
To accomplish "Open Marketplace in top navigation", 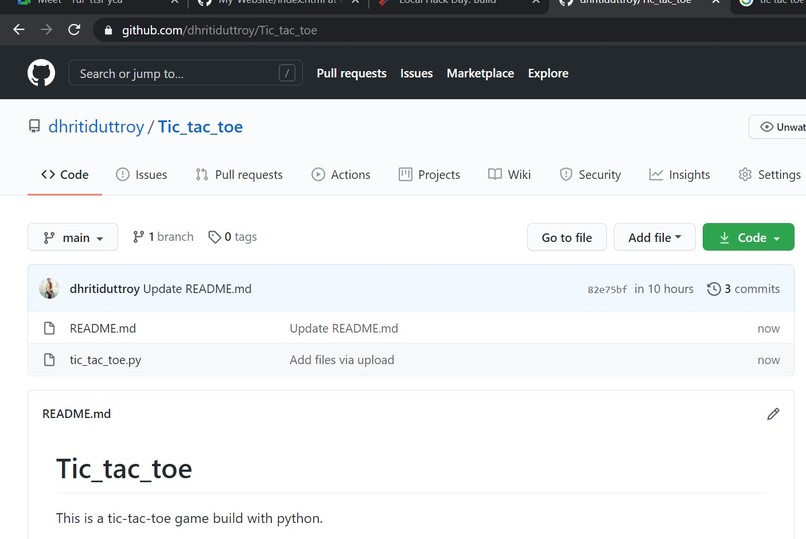I will click(480, 73).
